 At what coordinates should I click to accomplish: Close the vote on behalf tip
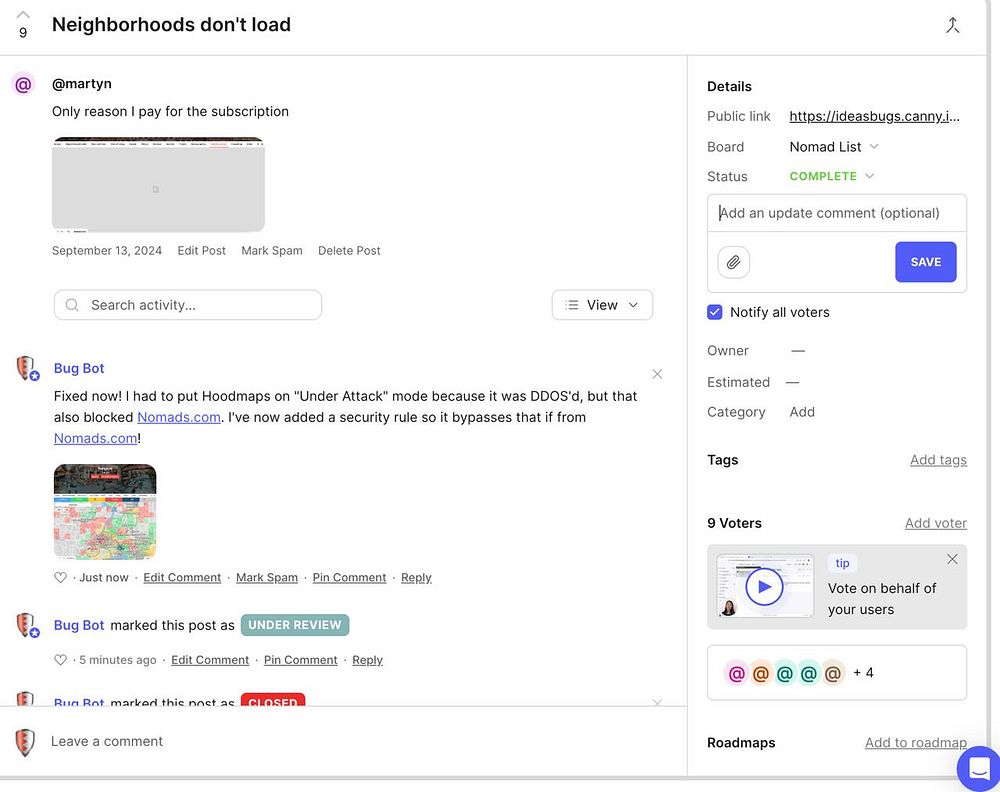[952, 559]
